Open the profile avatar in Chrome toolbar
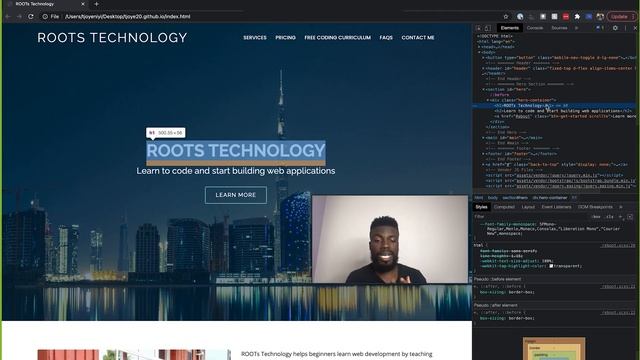This screenshot has width=640, height=360. click(x=600, y=17)
